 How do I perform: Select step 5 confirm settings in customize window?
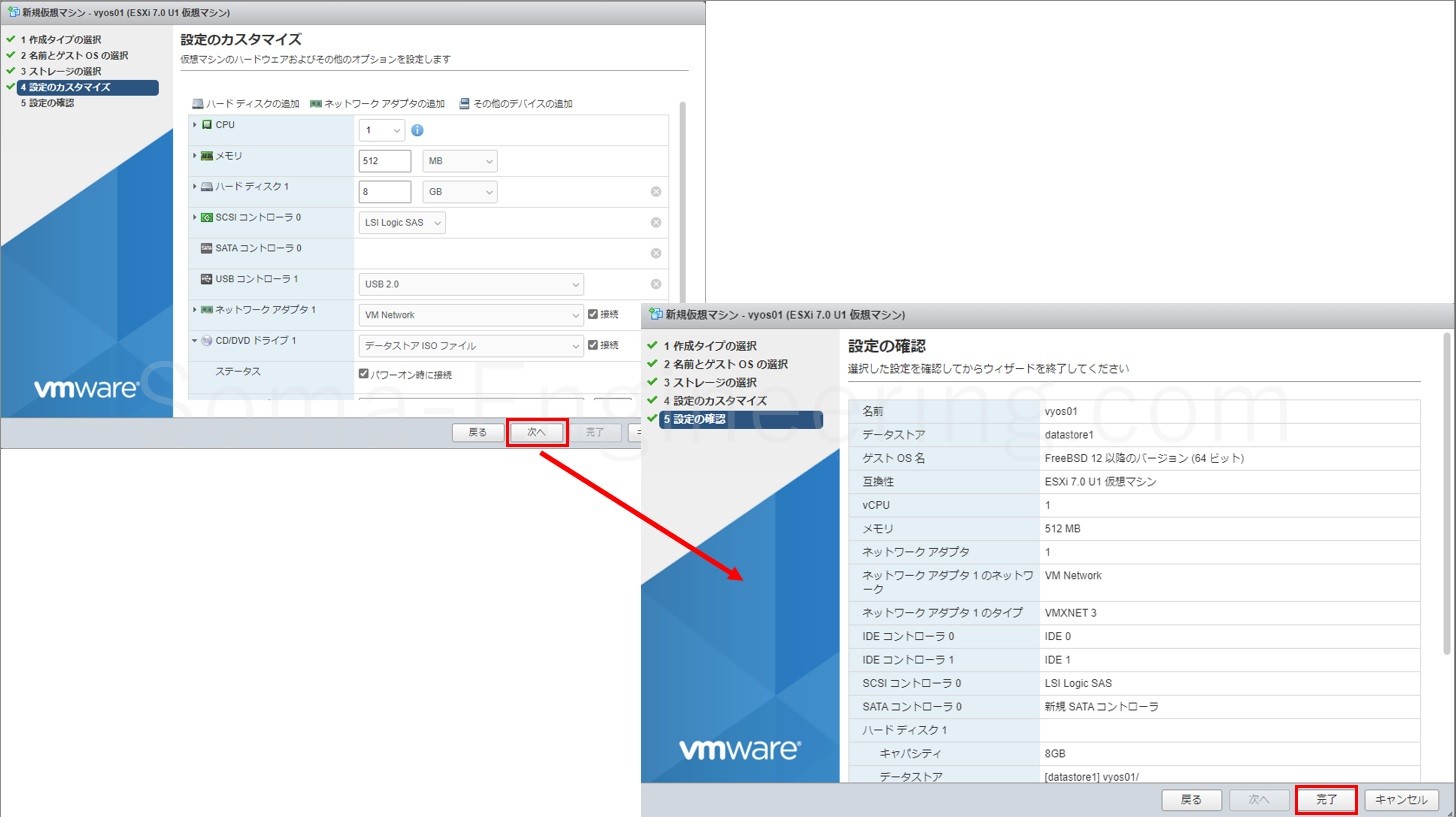click(x=47, y=103)
